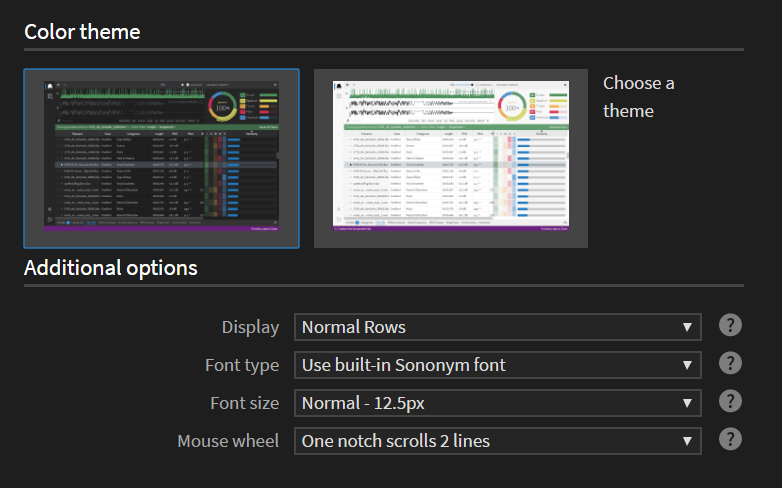Click the Font size label
Image resolution: width=782 pixels, height=488 pixels.
coord(244,403)
